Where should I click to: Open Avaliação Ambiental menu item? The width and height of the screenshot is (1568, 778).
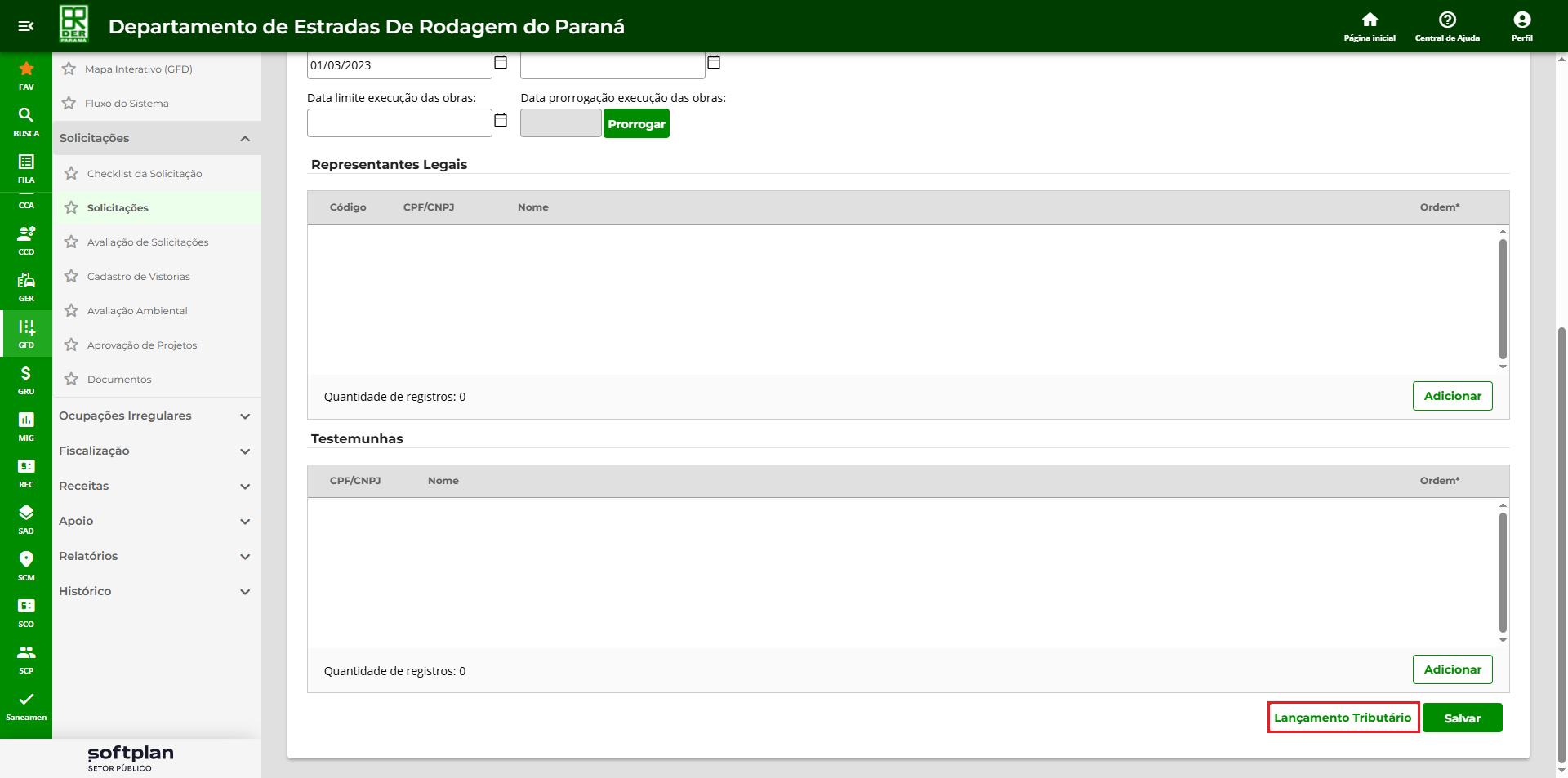pyautogui.click(x=137, y=311)
